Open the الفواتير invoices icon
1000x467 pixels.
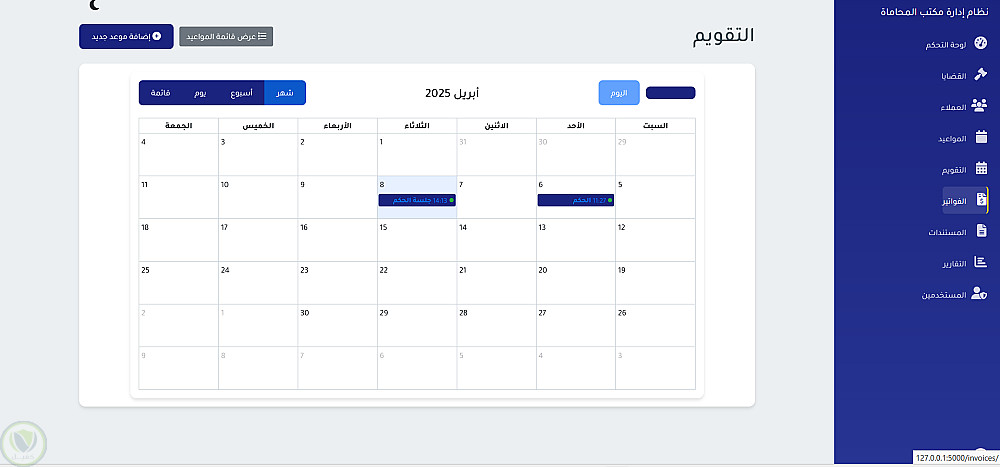[x=981, y=200]
